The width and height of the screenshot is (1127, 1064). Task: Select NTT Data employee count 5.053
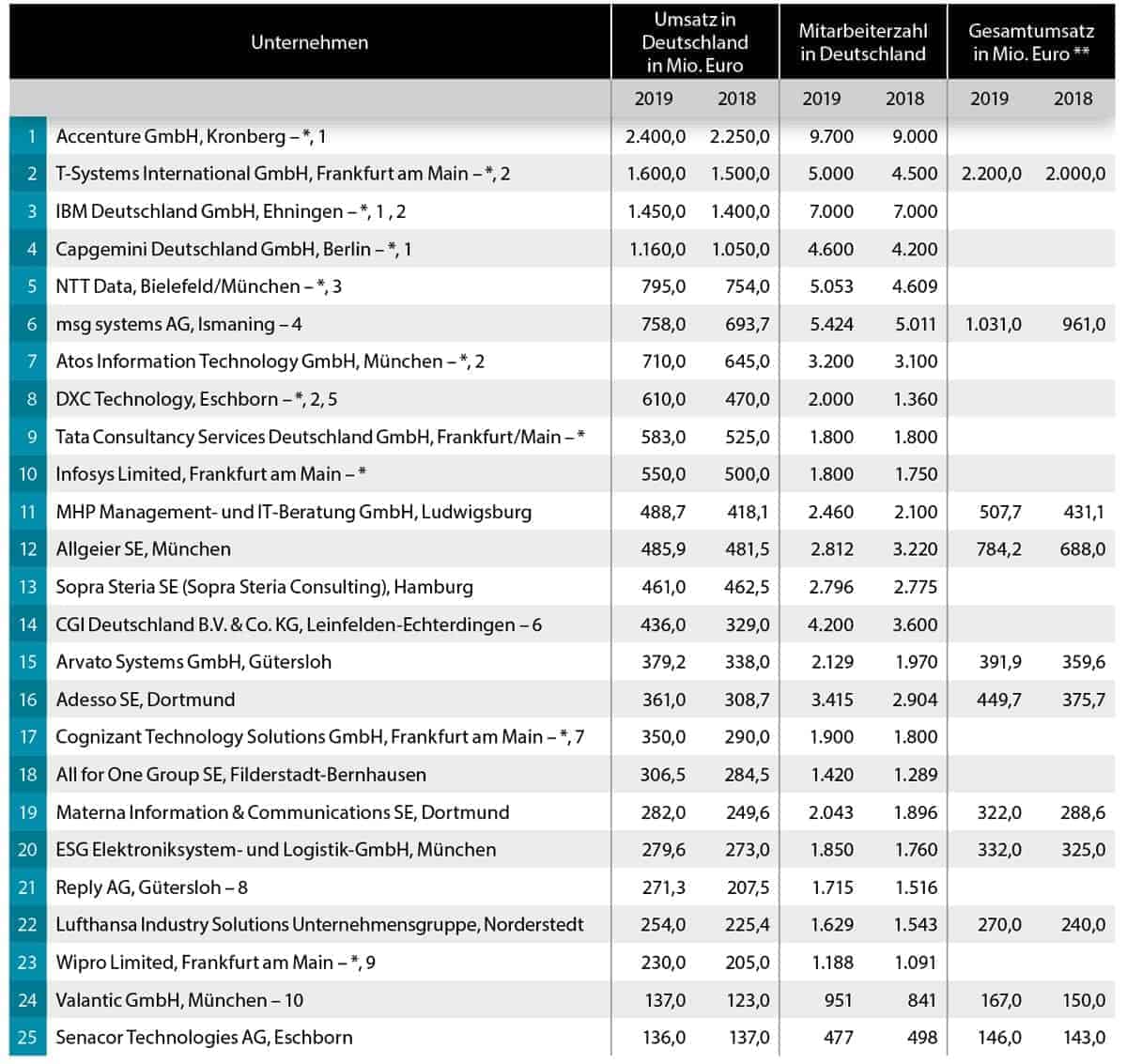pyautogui.click(x=832, y=286)
